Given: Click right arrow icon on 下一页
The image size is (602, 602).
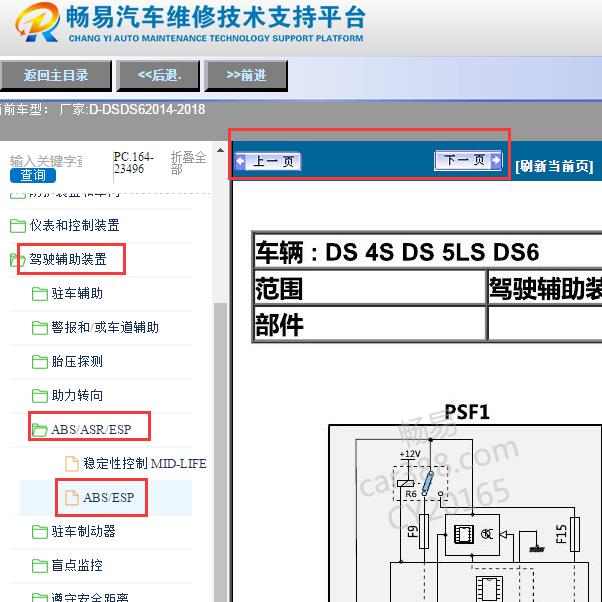Looking at the screenshot, I should pos(496,160).
